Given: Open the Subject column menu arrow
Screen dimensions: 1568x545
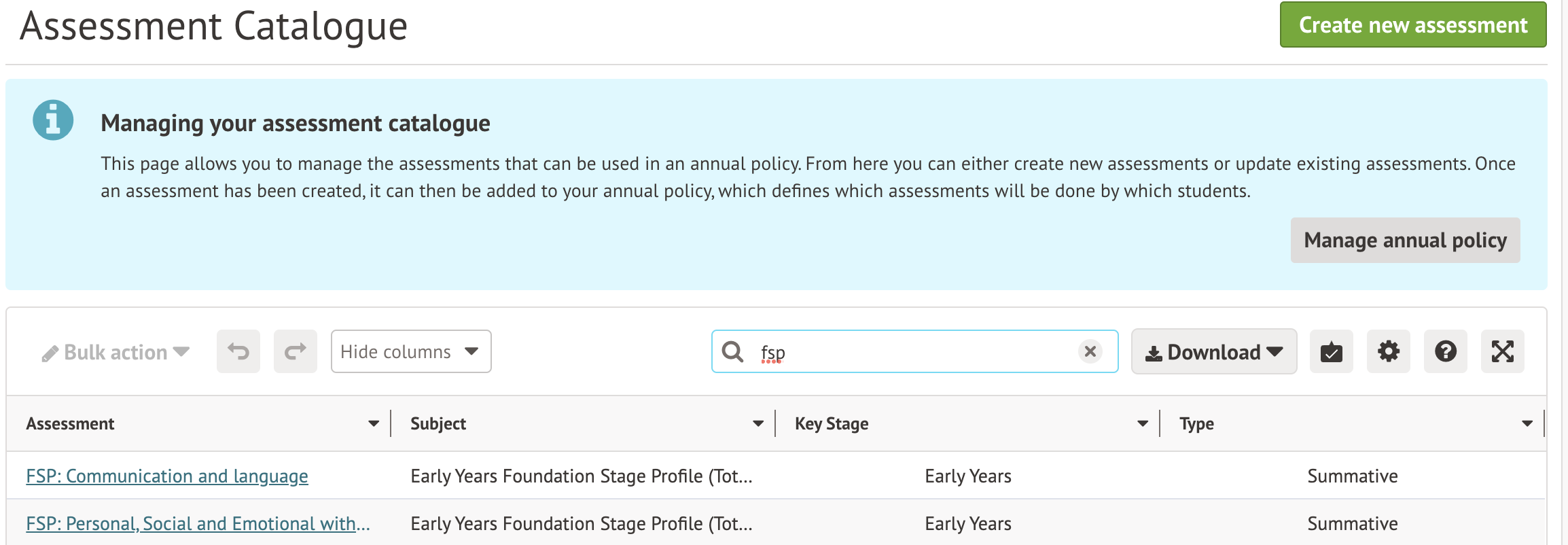Looking at the screenshot, I should pos(758,423).
